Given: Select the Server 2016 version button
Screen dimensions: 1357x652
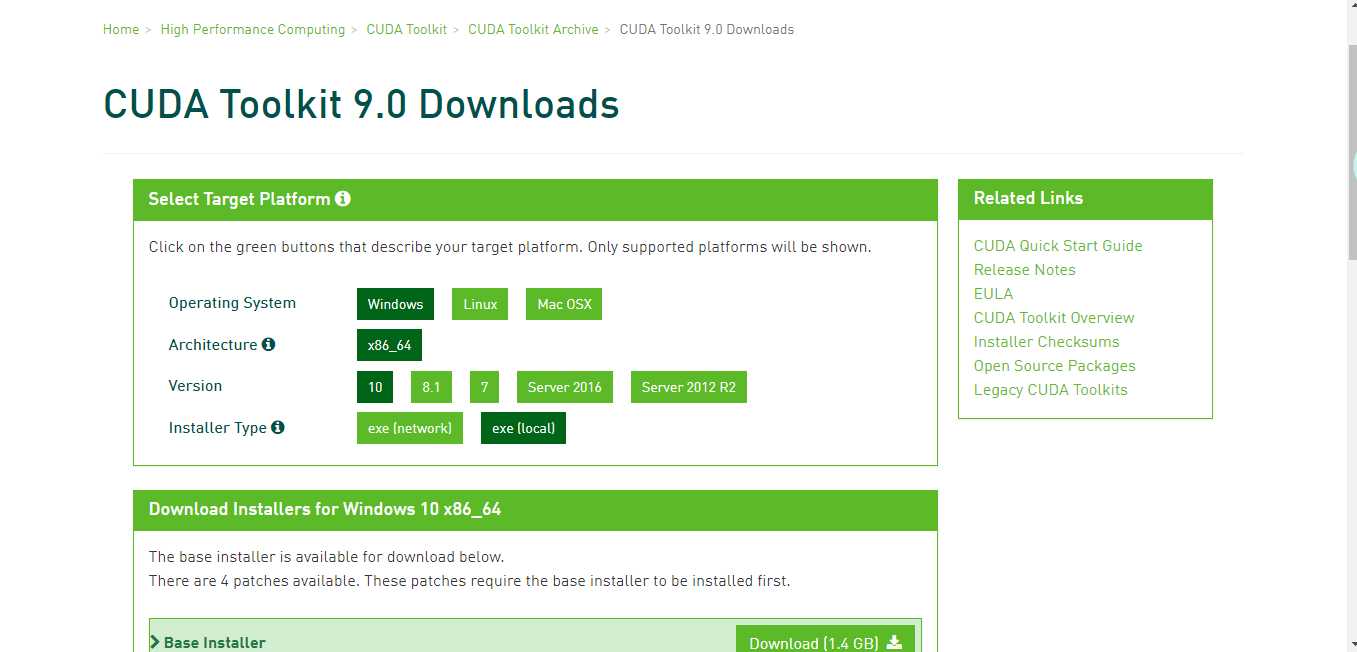Looking at the screenshot, I should pos(565,387).
